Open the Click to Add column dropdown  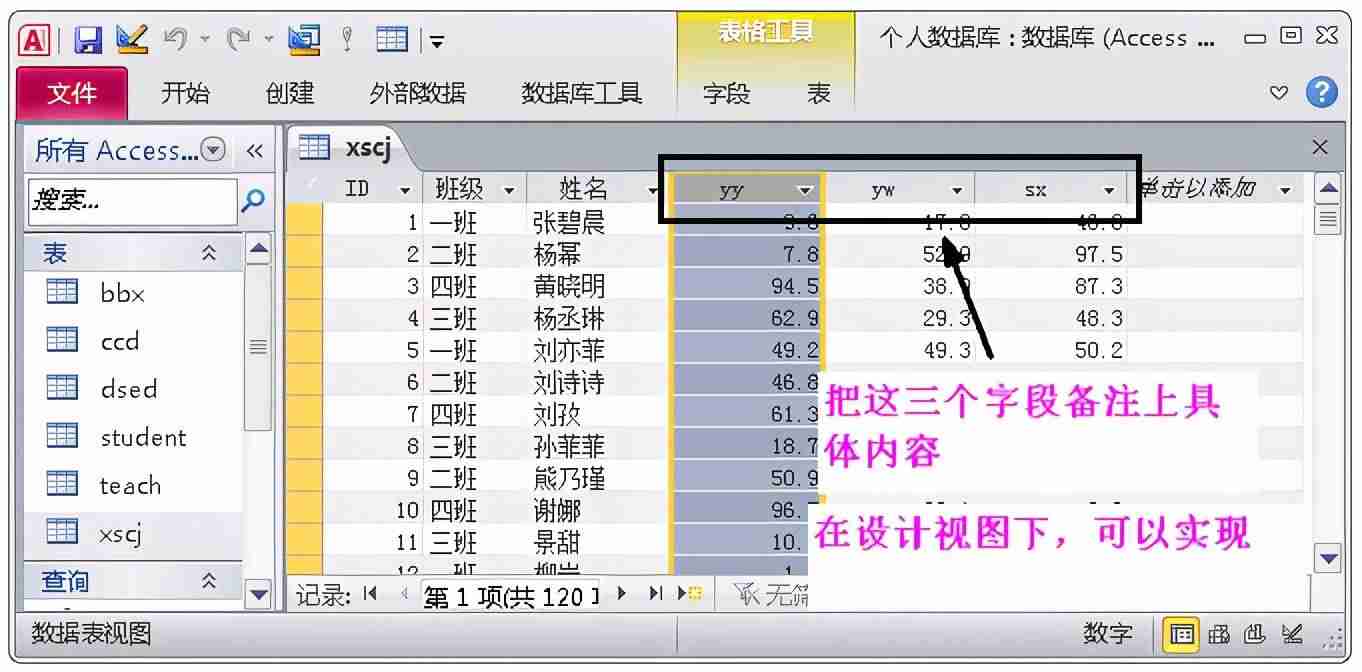(1285, 189)
